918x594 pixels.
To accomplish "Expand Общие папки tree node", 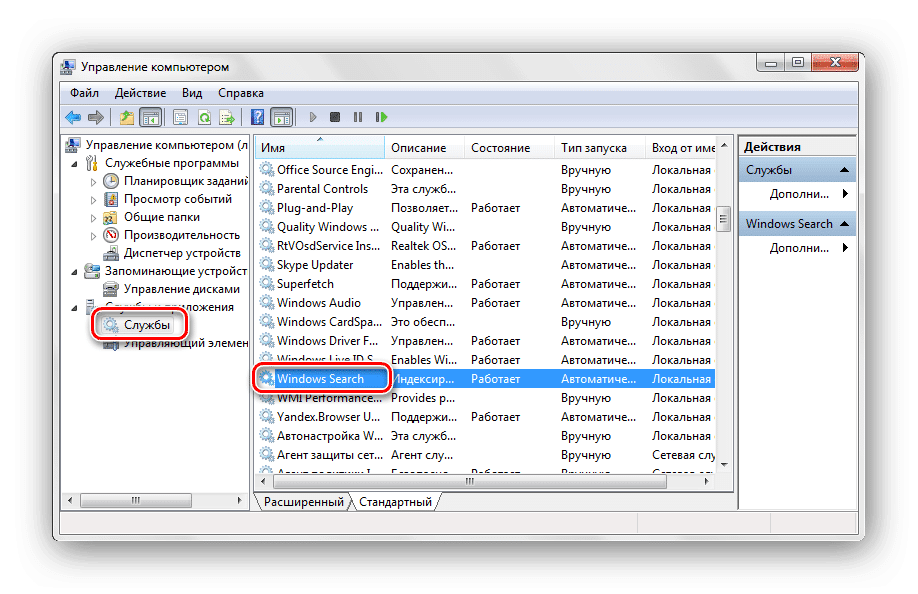I will (93, 218).
